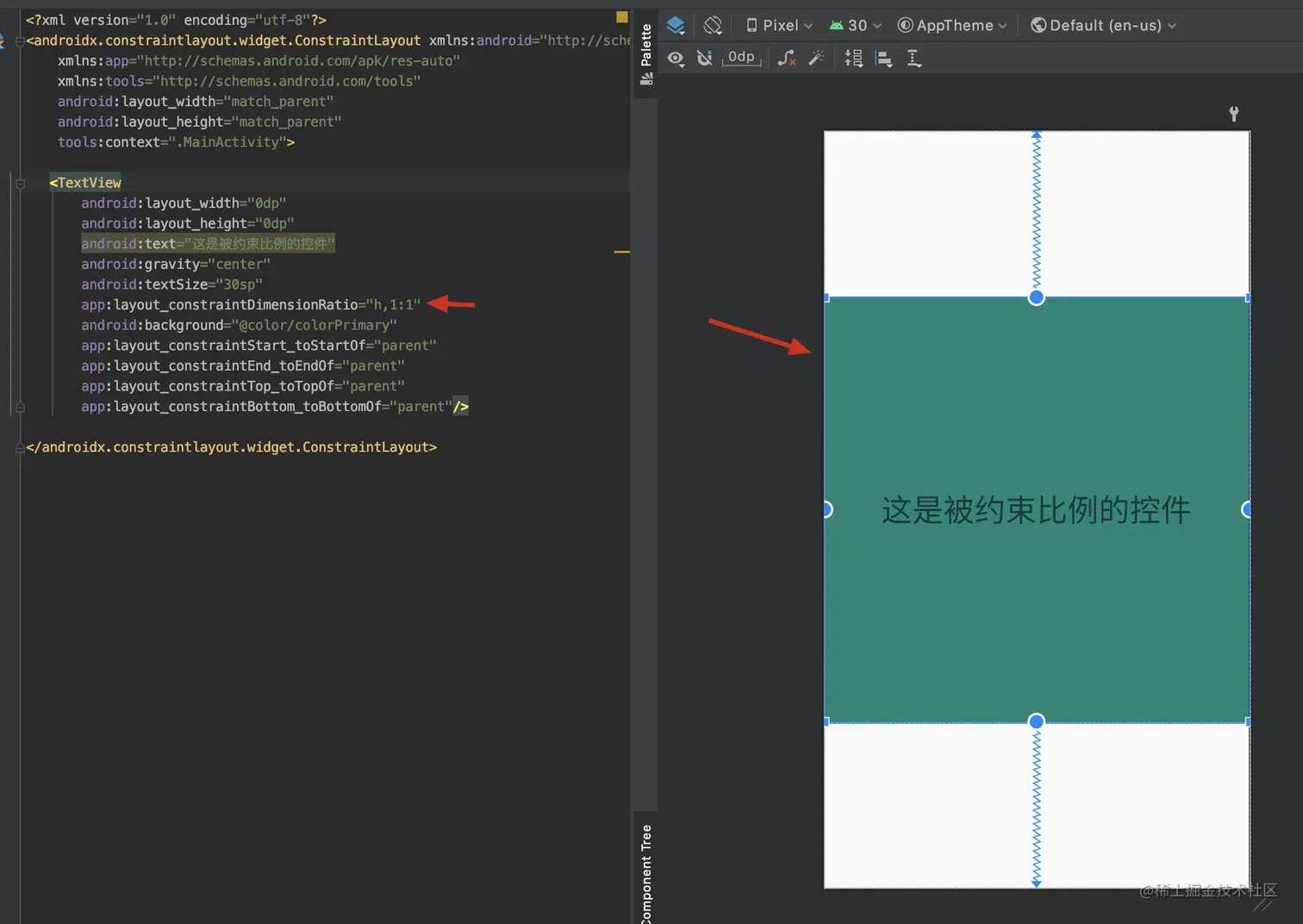Set default margins via 0dp button
1303x924 pixels.
(x=740, y=58)
